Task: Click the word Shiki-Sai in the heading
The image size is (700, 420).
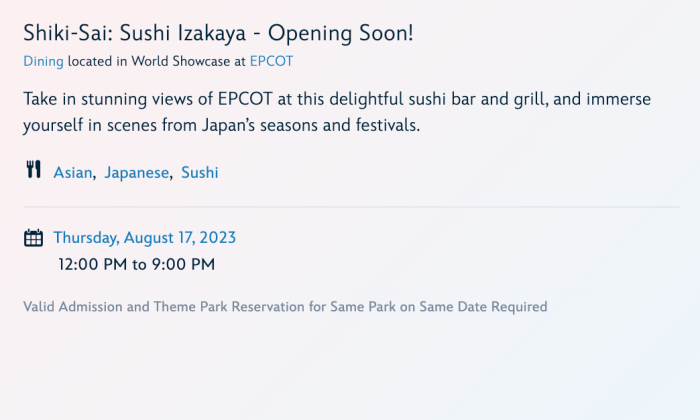Action: pyautogui.click(x=66, y=33)
